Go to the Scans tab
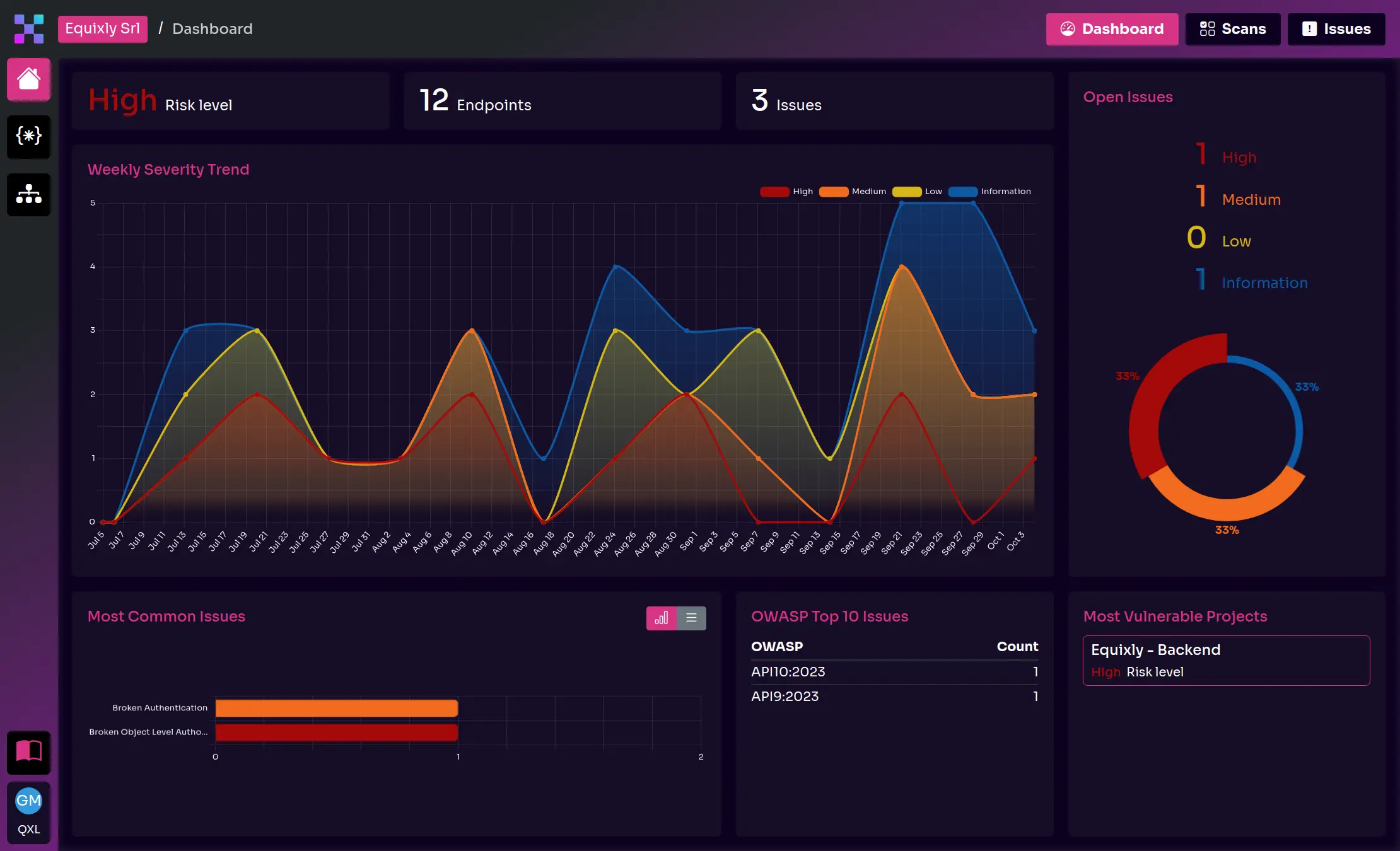Image resolution: width=1400 pixels, height=851 pixels. point(1232,29)
